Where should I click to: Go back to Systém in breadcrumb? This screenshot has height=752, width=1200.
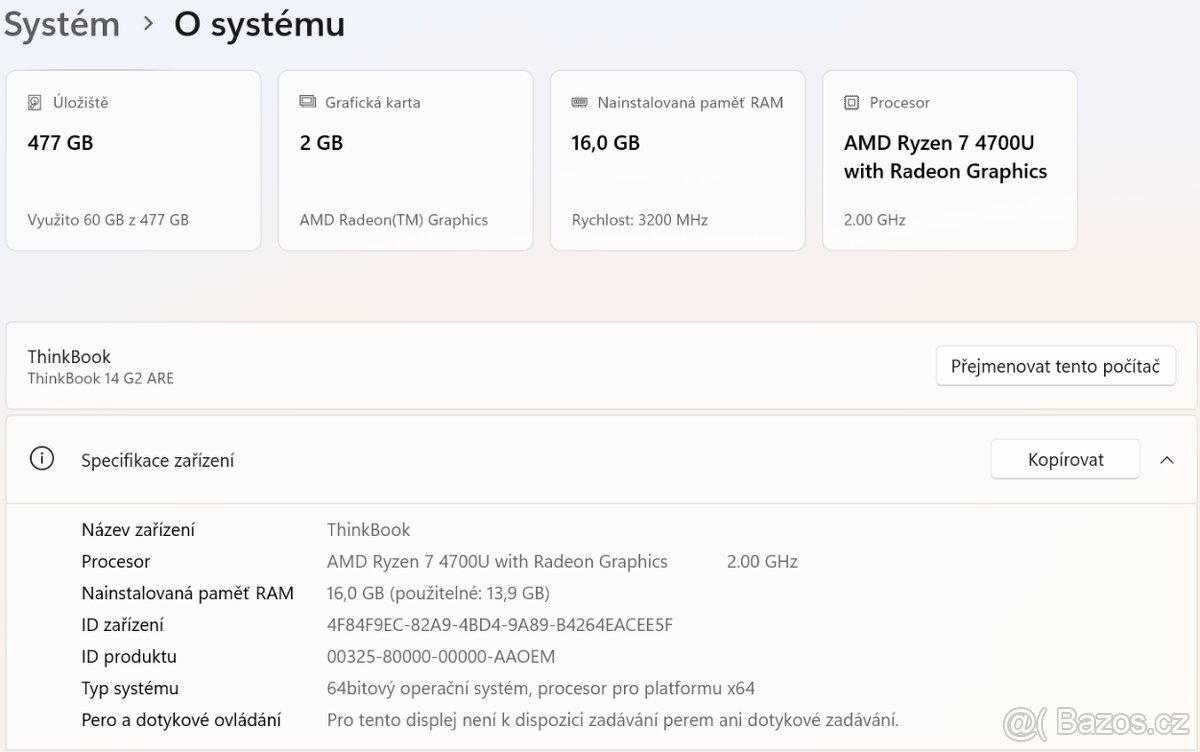[x=62, y=24]
